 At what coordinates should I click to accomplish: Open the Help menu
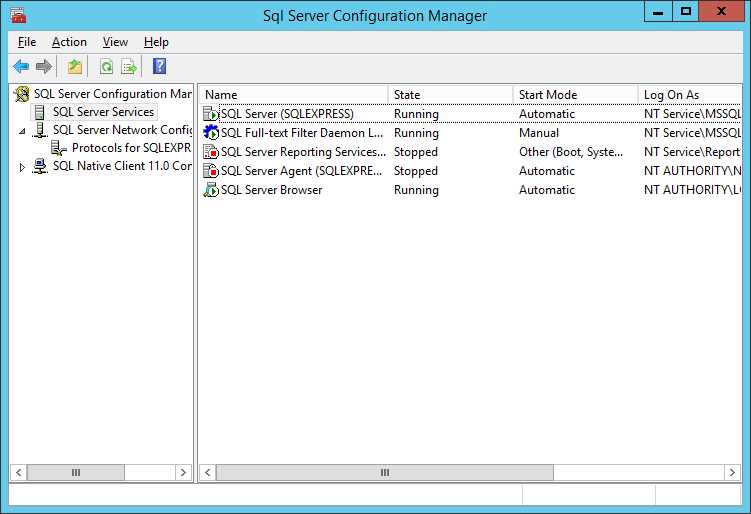coord(156,42)
